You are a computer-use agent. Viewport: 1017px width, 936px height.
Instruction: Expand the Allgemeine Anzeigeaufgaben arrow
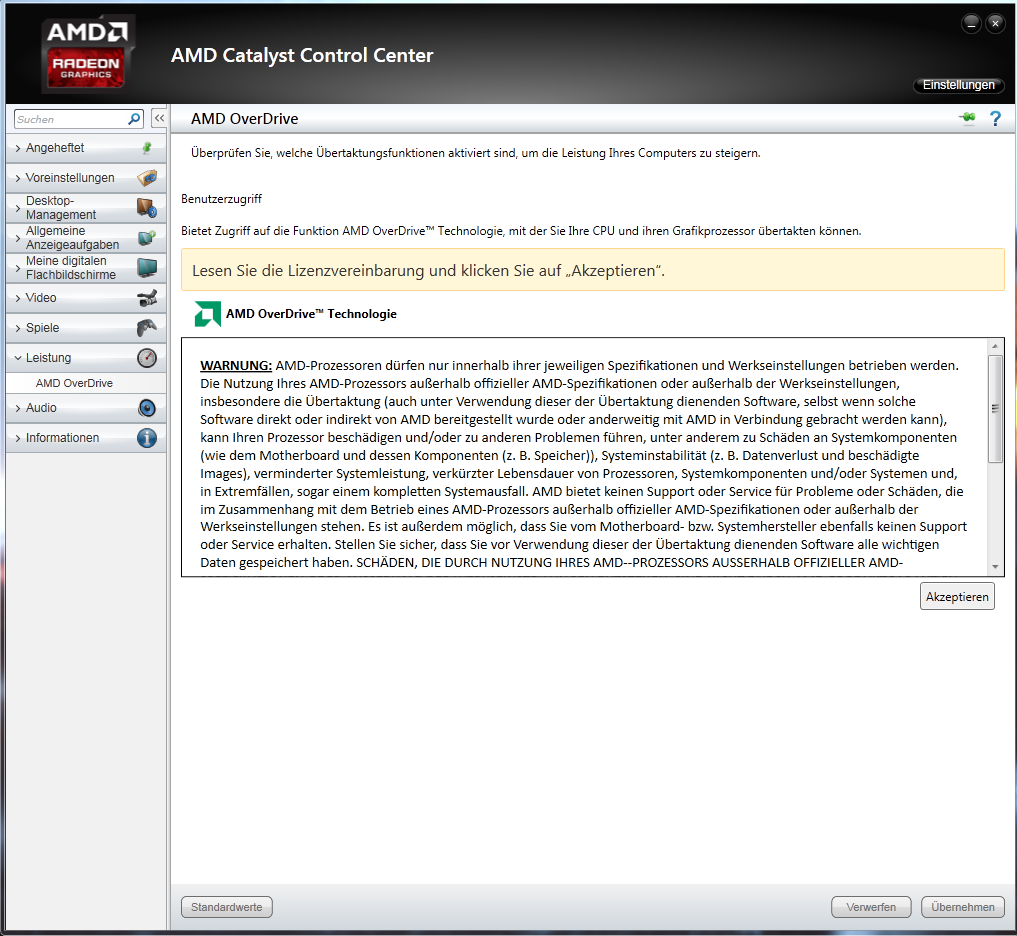18,238
